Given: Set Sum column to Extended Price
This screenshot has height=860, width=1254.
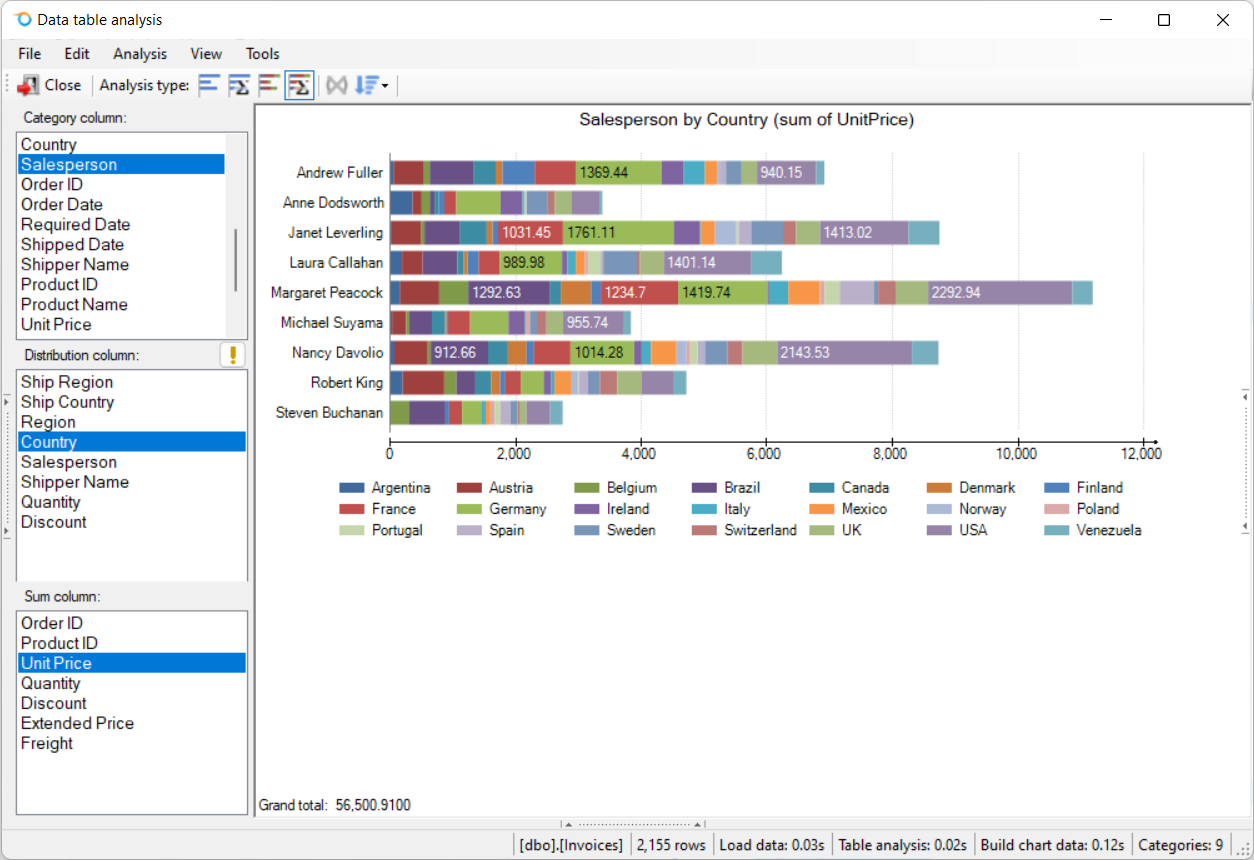Looking at the screenshot, I should pyautogui.click(x=77, y=723).
